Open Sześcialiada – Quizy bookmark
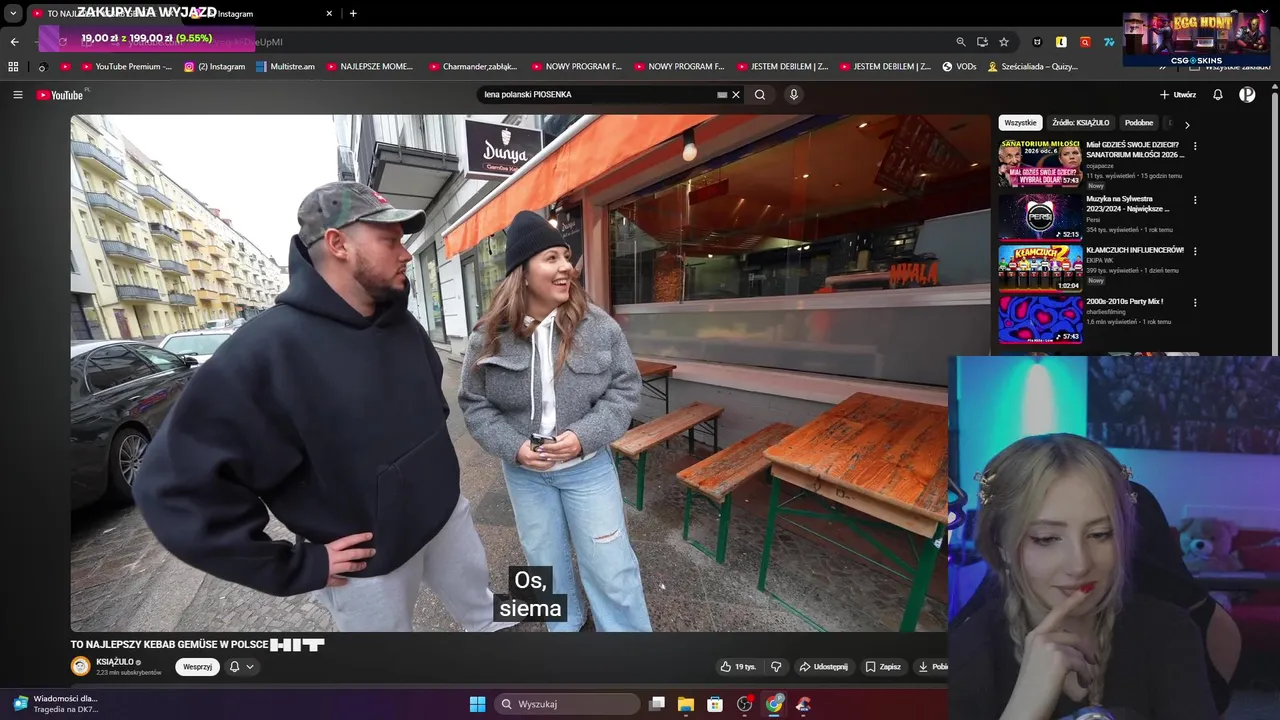Screen dimensions: 1280x720 click(1033, 67)
